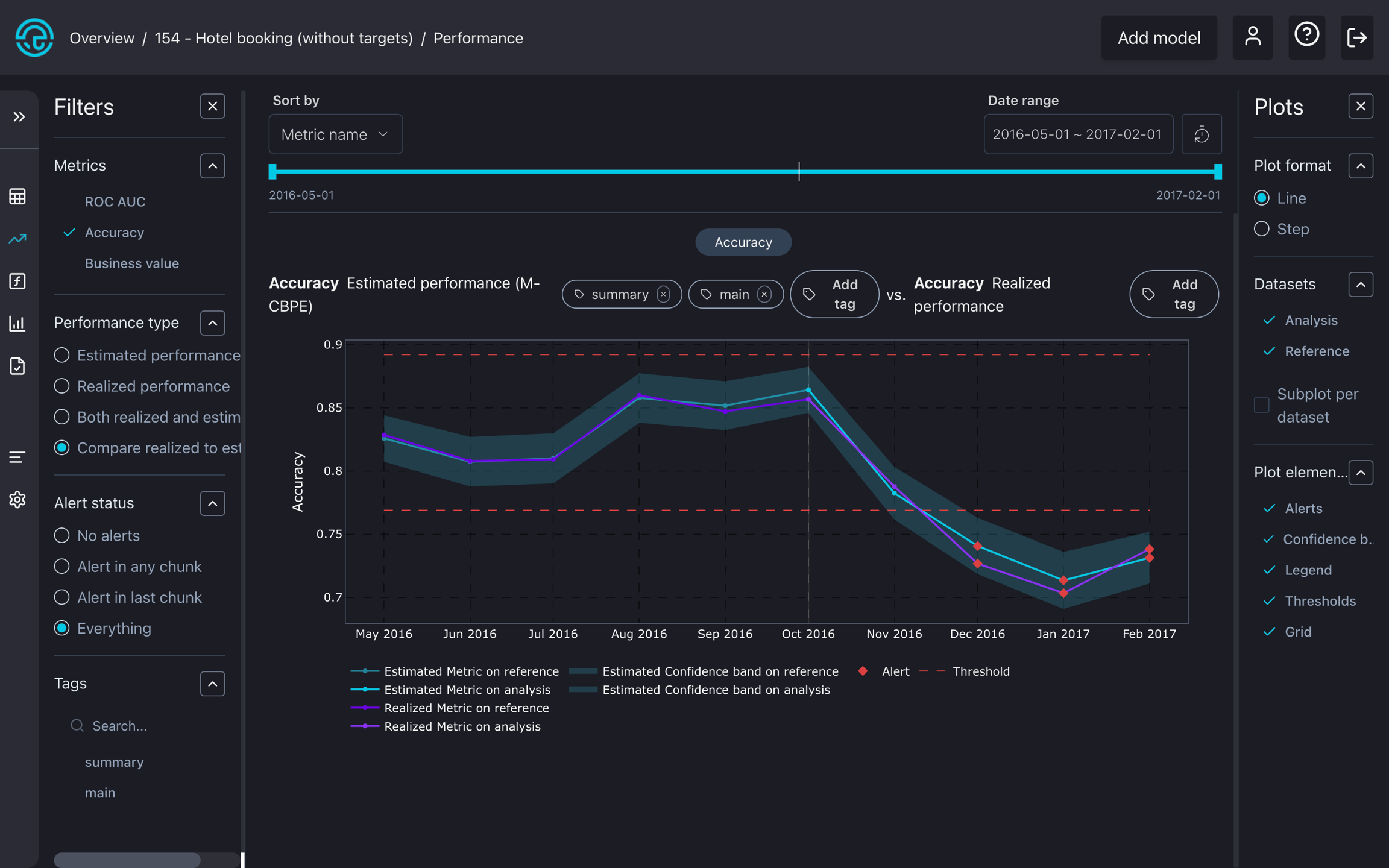The width and height of the screenshot is (1389, 868).
Task: Open the Metric name sort dropdown
Action: coord(335,134)
